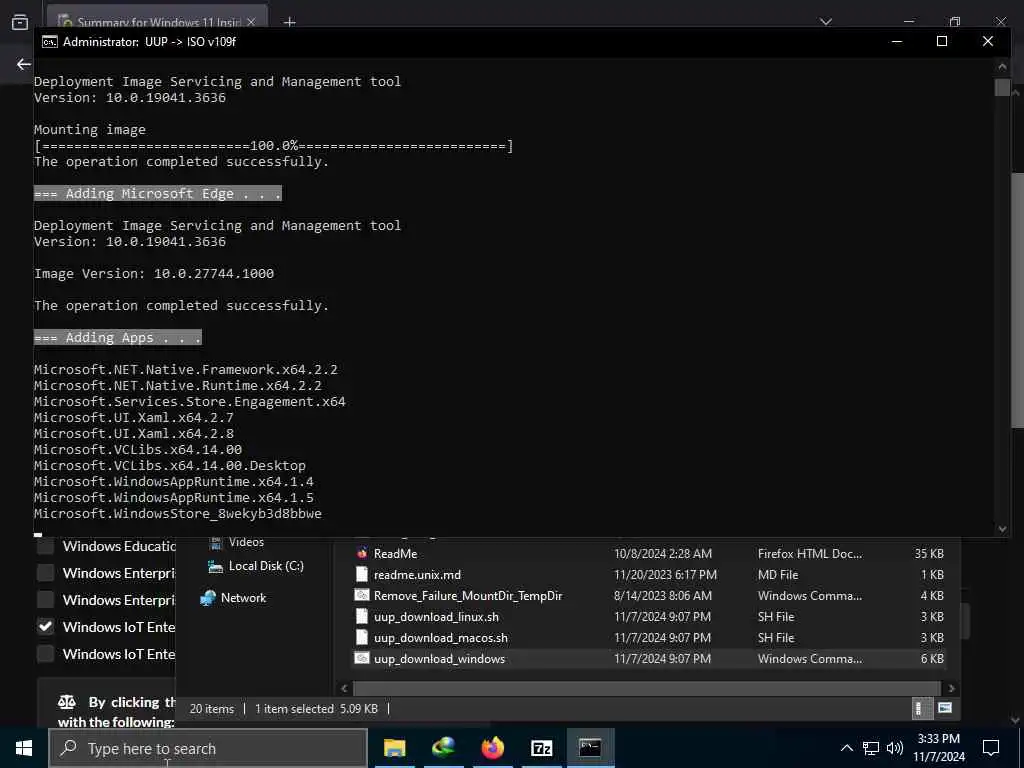
Task: Click the taskbar search box
Action: coord(208,748)
